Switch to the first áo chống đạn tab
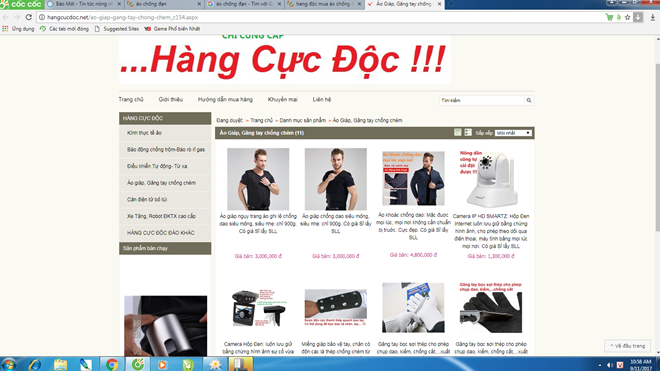Screen dimensions: 660x371 point(164,4)
